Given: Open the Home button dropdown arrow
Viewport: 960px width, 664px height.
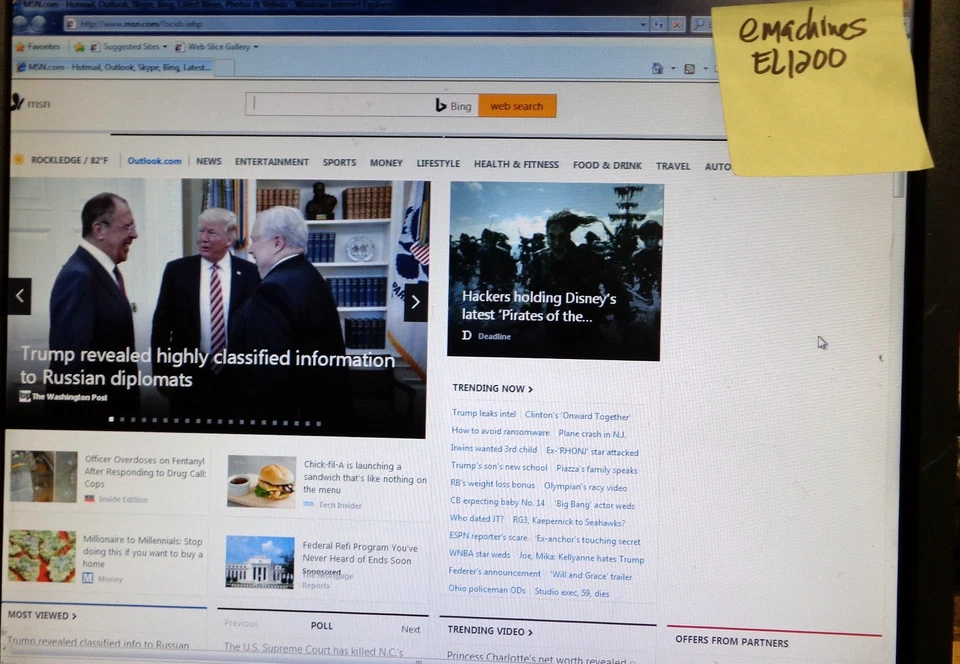Looking at the screenshot, I should tap(673, 68).
